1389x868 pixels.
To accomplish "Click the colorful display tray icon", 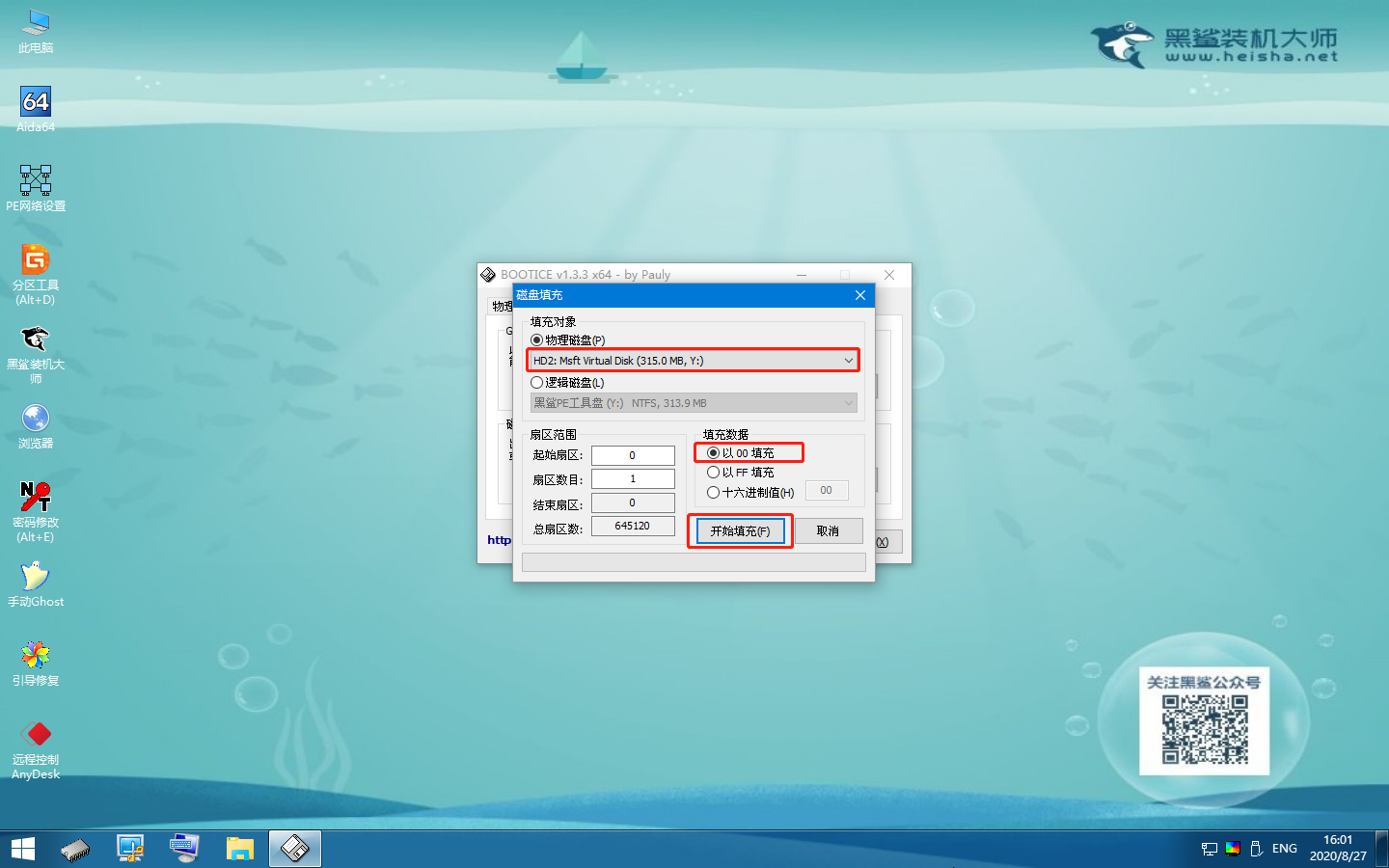I will [x=1233, y=849].
